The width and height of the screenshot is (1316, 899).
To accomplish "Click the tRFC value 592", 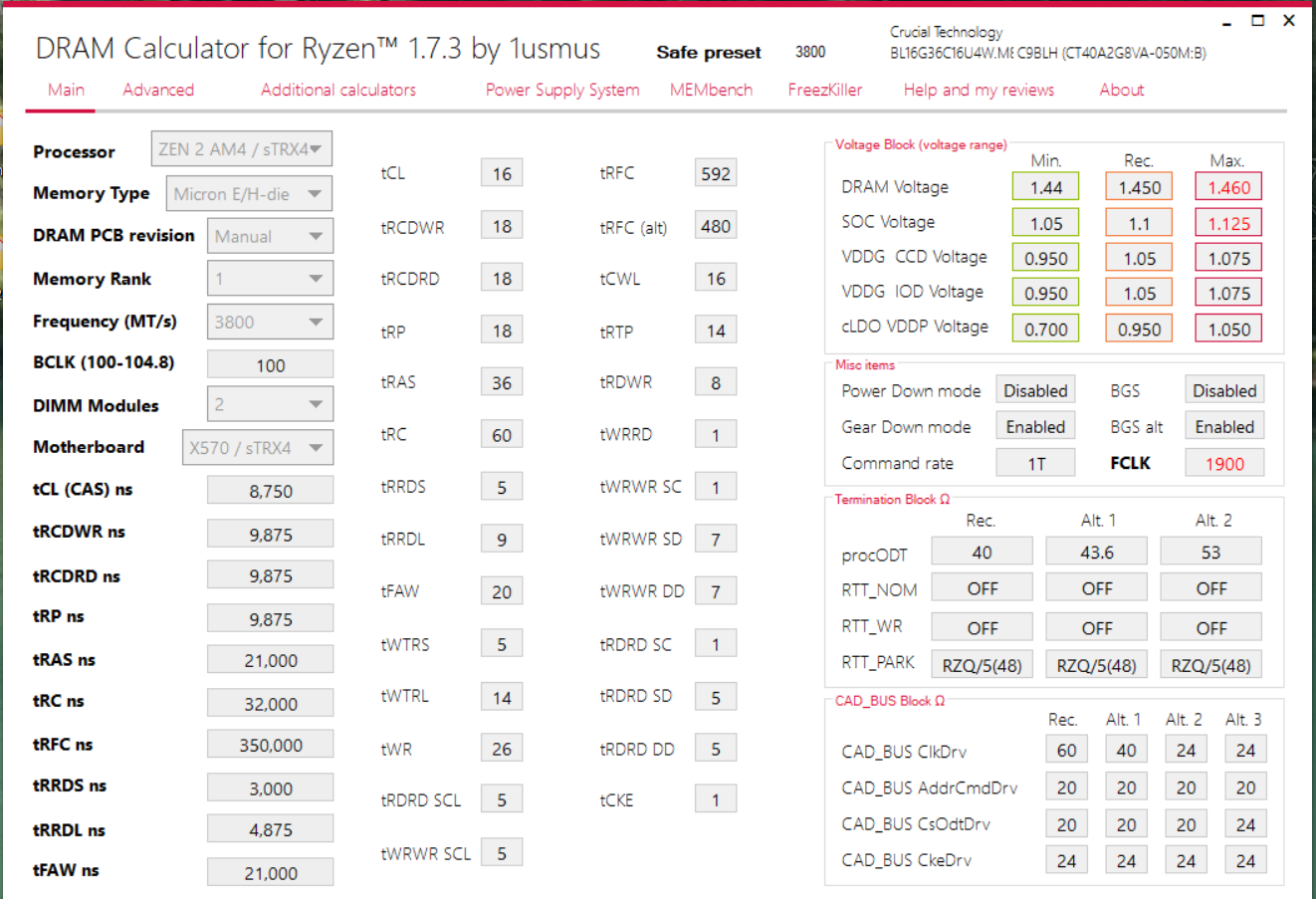I will click(x=716, y=173).
